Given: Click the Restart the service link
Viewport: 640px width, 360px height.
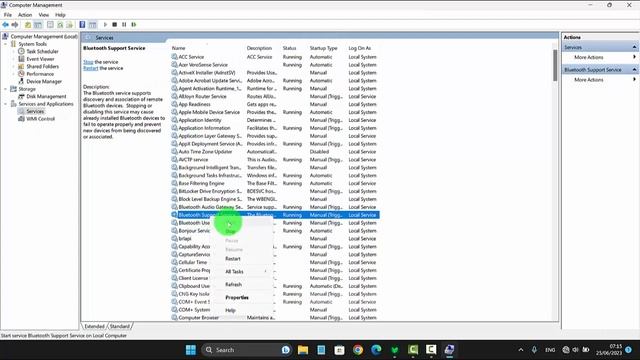Looking at the screenshot, I should coord(91,68).
